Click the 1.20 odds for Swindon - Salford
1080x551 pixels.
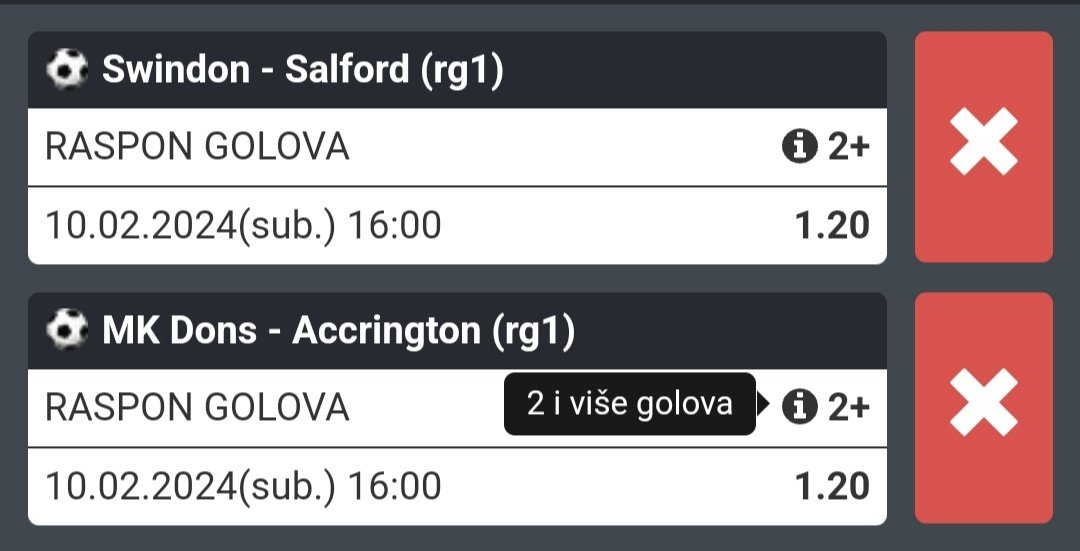pyautogui.click(x=832, y=225)
